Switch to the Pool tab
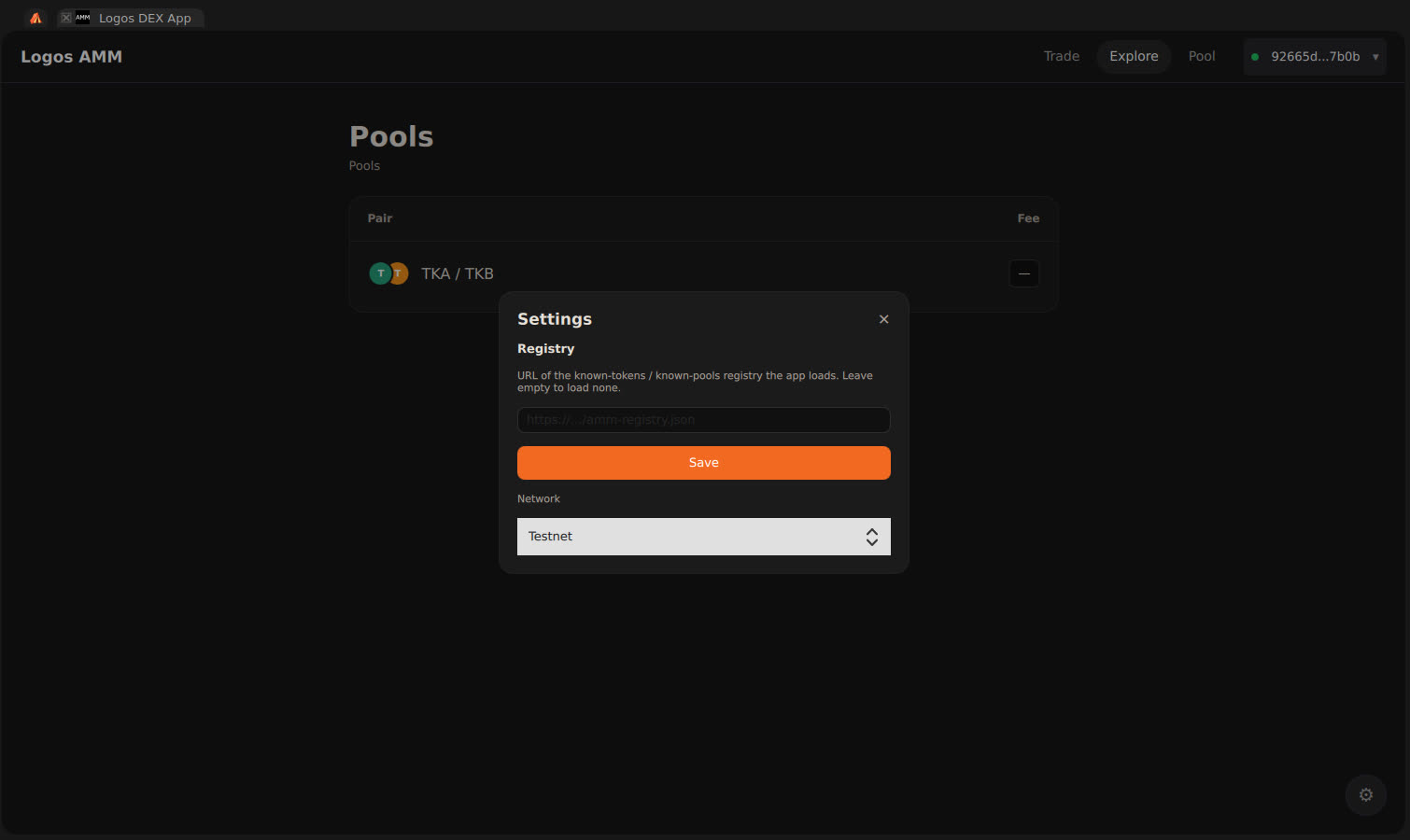This screenshot has height=840, width=1410. pyautogui.click(x=1202, y=56)
